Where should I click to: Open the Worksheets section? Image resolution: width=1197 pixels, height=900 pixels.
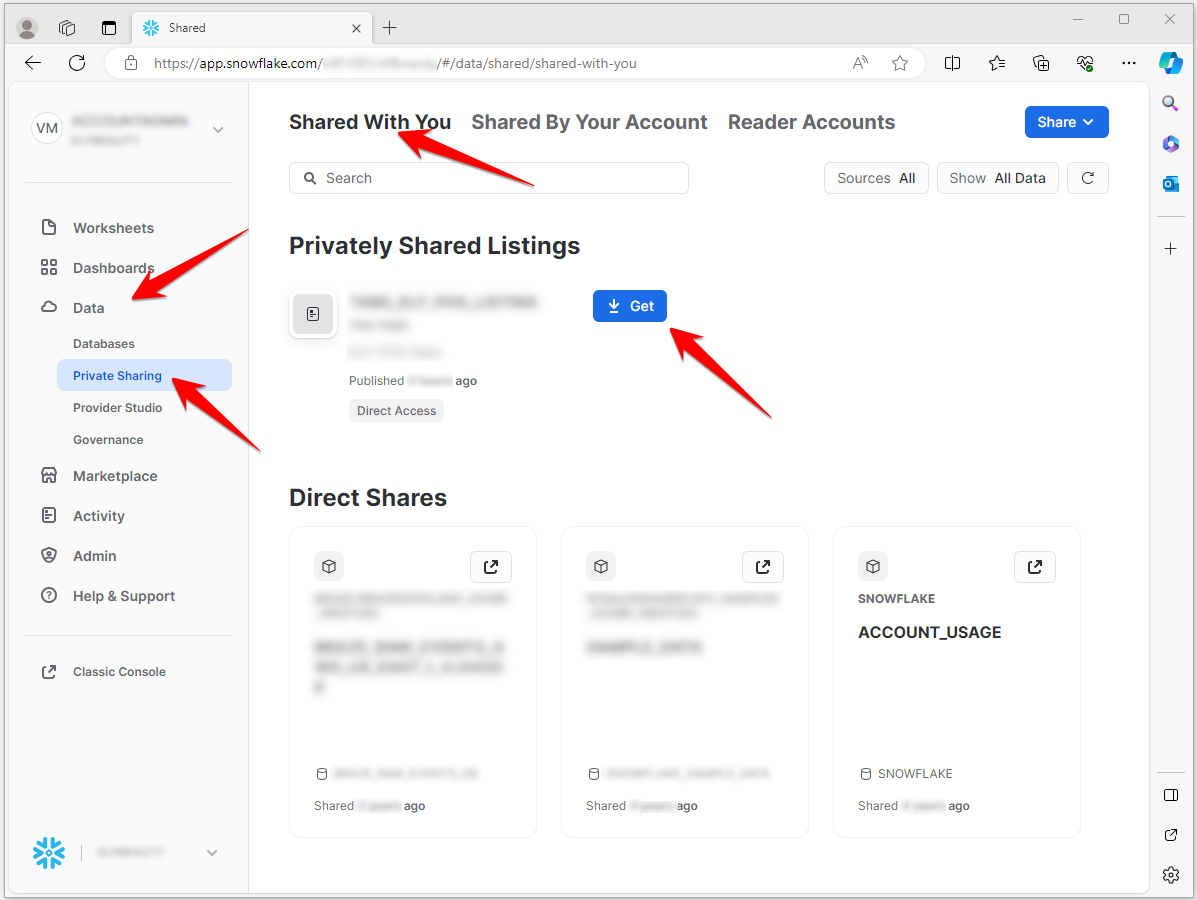coord(113,227)
